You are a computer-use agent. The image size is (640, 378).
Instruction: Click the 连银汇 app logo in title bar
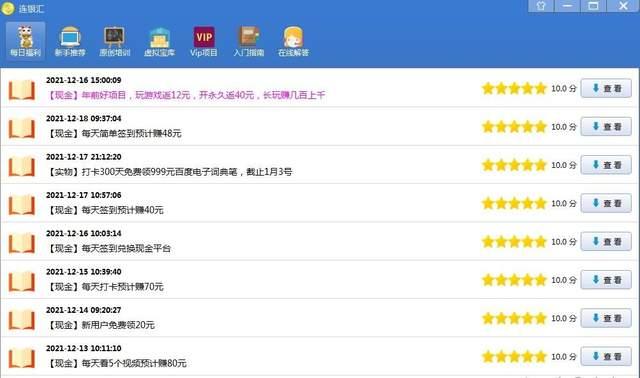[x=7, y=8]
